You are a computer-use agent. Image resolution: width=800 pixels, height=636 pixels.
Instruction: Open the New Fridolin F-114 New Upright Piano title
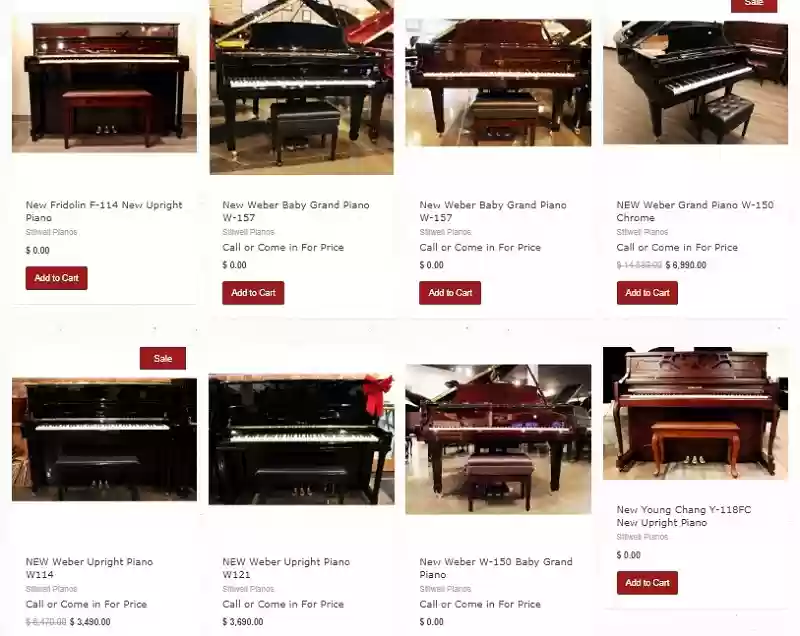pos(104,211)
